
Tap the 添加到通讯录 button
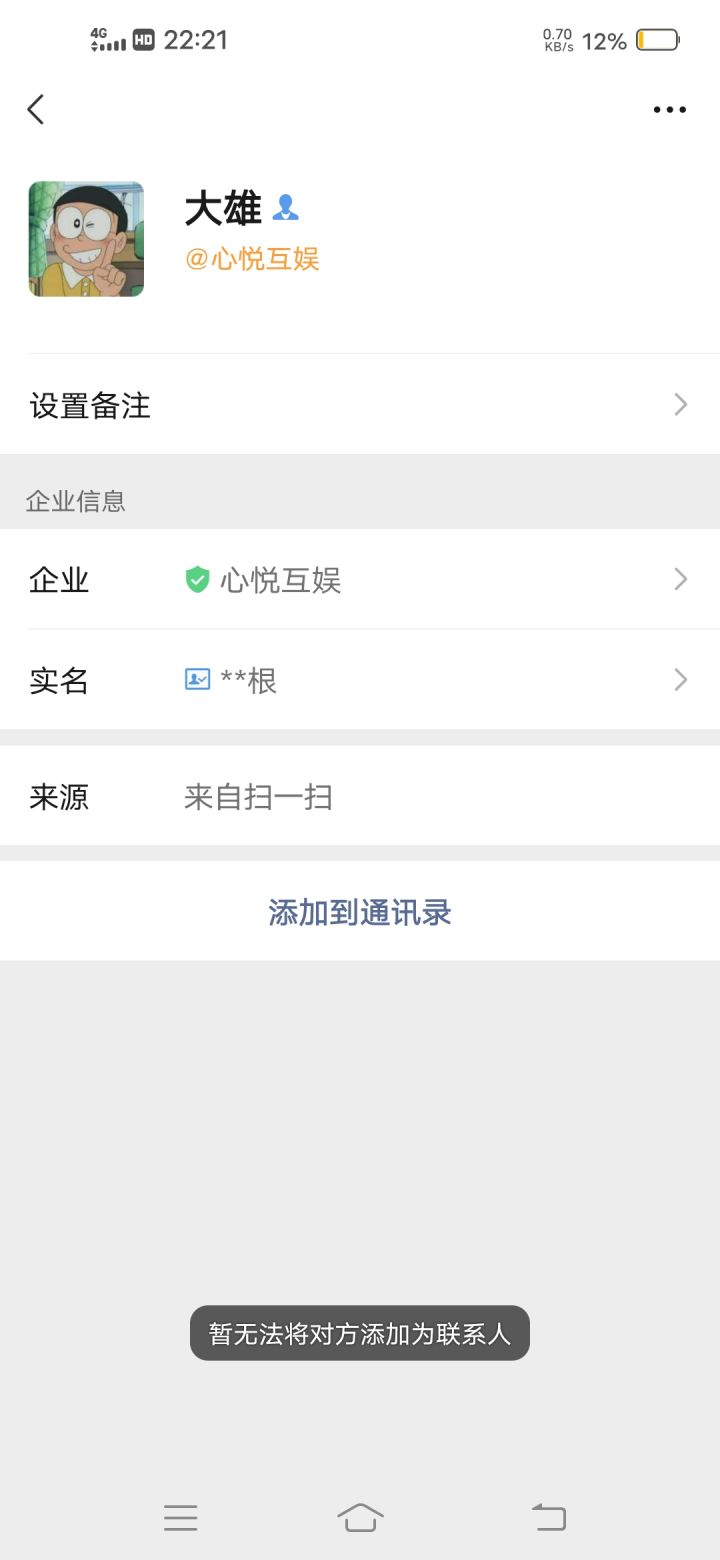[360, 912]
